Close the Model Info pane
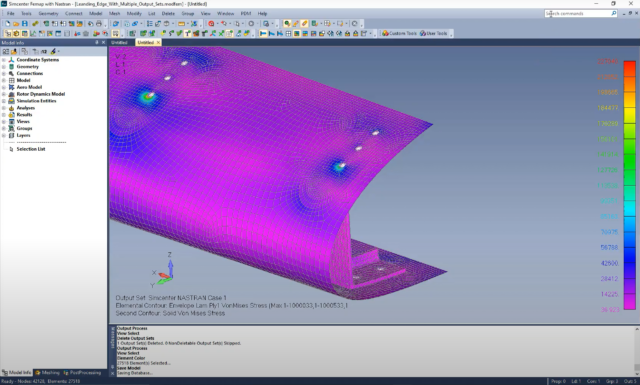Image resolution: width=640 pixels, height=385 pixels. point(103,42)
